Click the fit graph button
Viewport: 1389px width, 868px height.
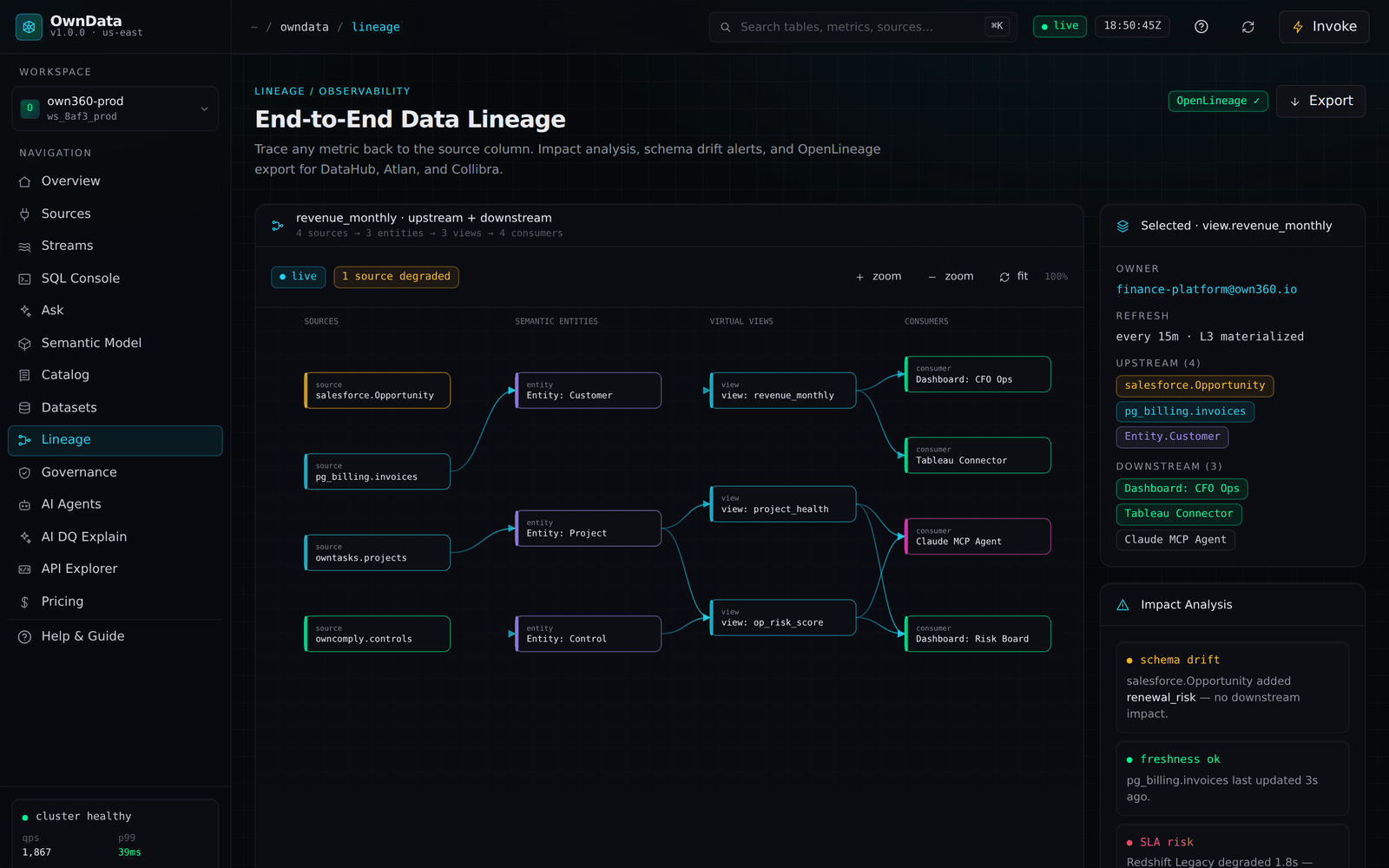[1014, 277]
